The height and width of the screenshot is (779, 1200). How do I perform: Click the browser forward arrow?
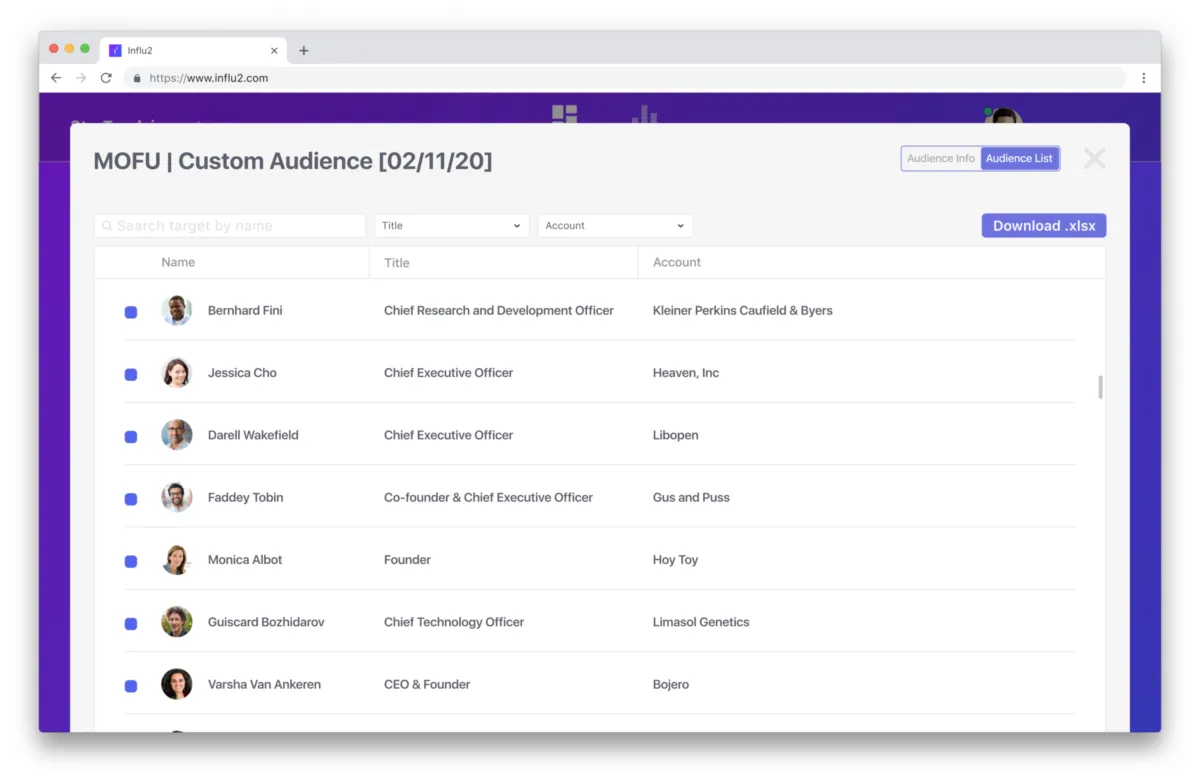81,78
